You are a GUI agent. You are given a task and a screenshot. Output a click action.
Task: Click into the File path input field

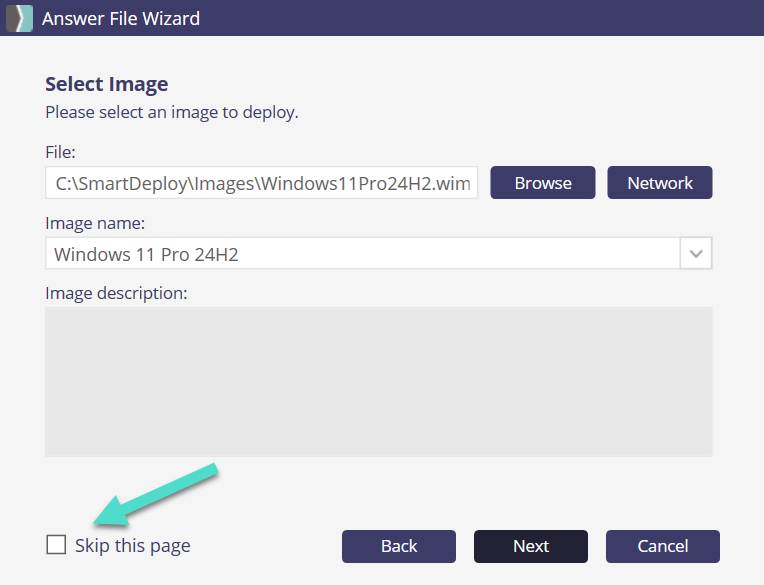coord(261,183)
